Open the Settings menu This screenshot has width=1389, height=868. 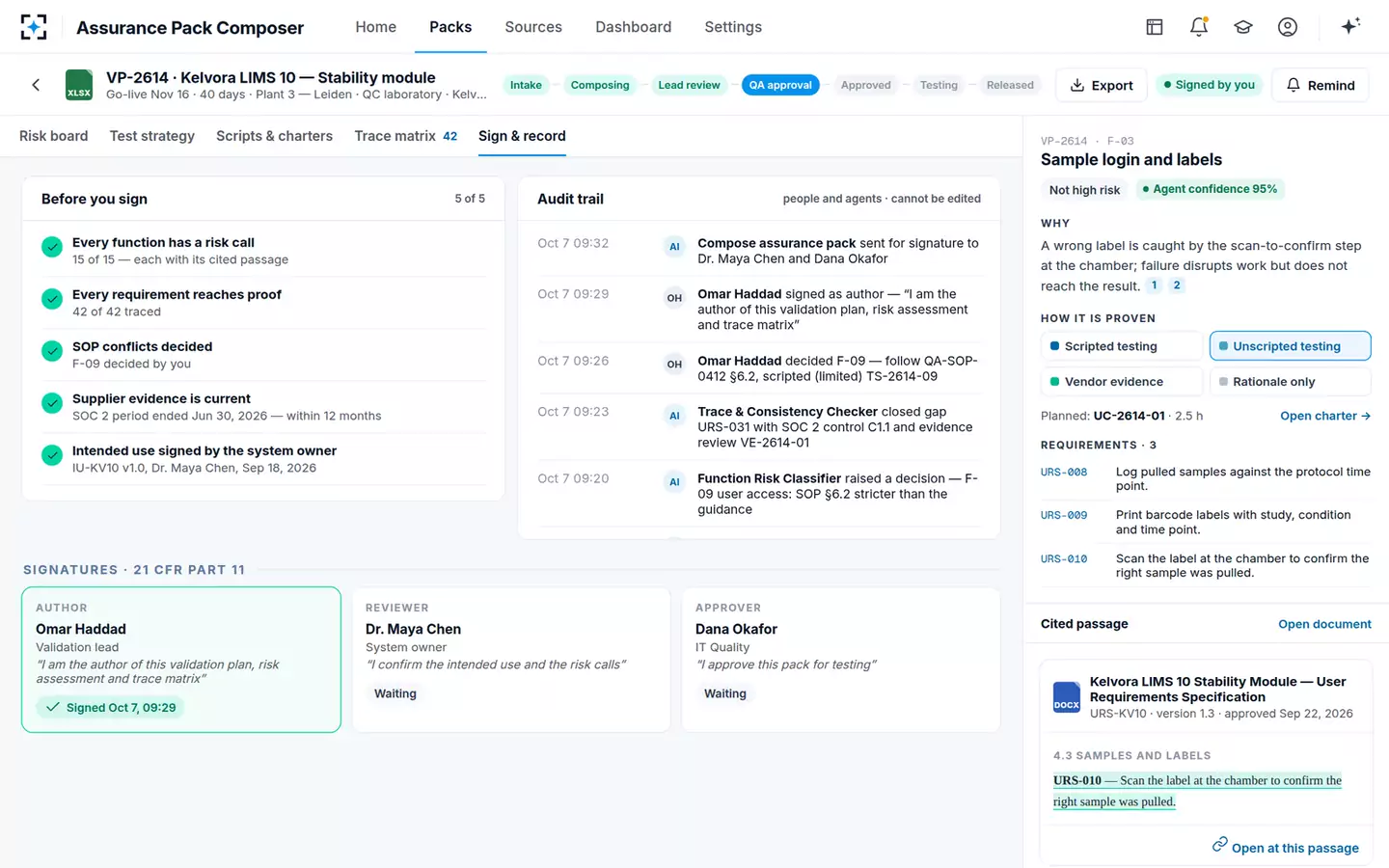pos(733,27)
